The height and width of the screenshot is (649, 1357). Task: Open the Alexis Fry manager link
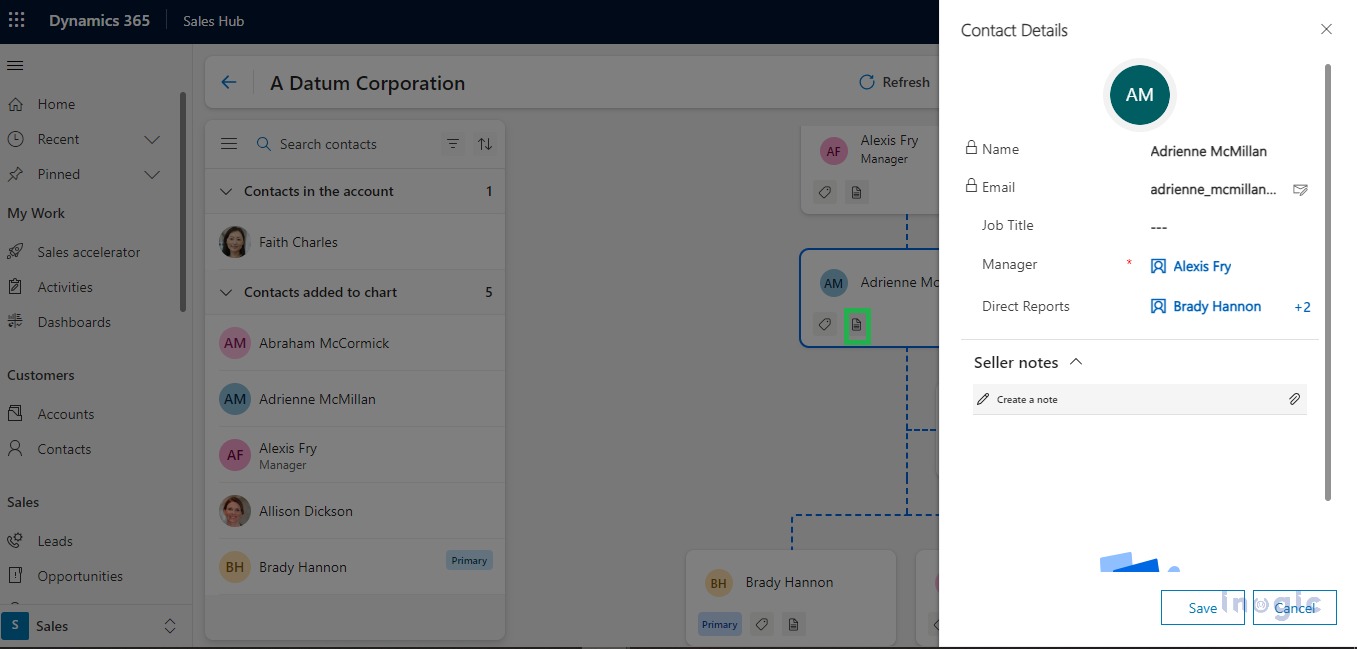1201,266
